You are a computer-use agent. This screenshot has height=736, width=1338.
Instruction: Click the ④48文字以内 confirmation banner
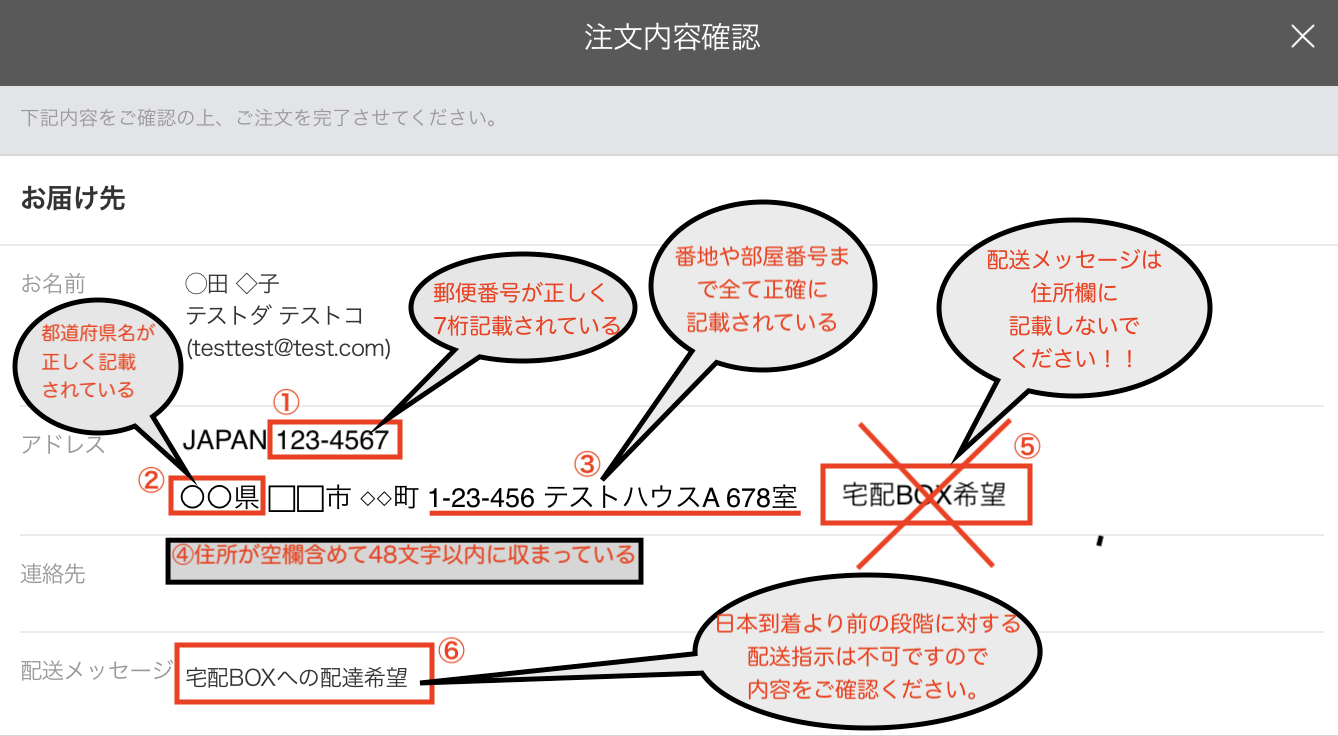tap(403, 562)
